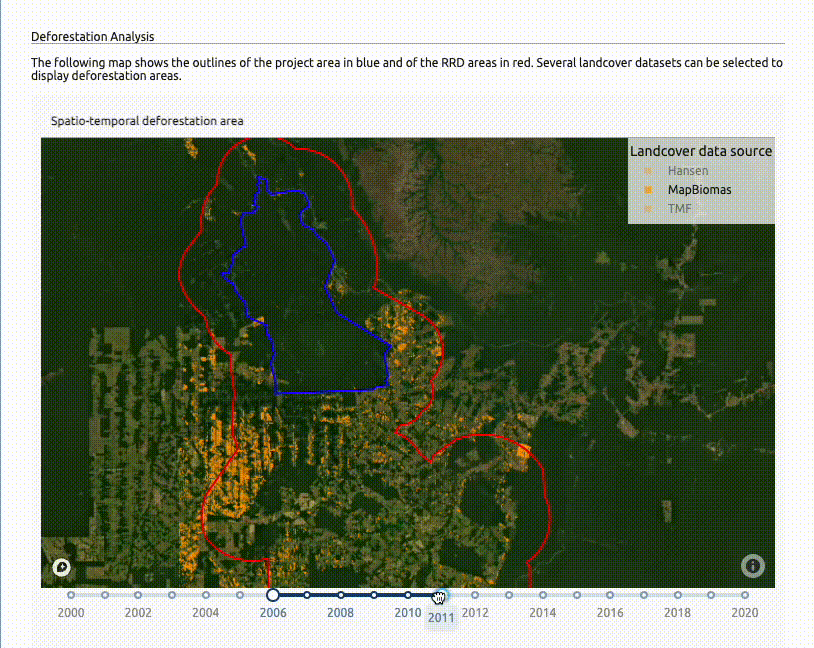Click the 2006 slider start handle
This screenshot has width=814, height=648.
[273, 595]
